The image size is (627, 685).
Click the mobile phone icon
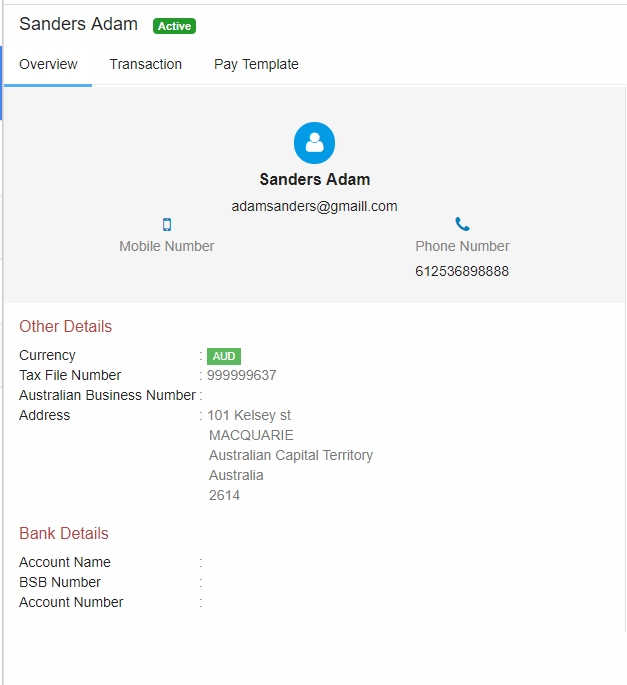[167, 224]
